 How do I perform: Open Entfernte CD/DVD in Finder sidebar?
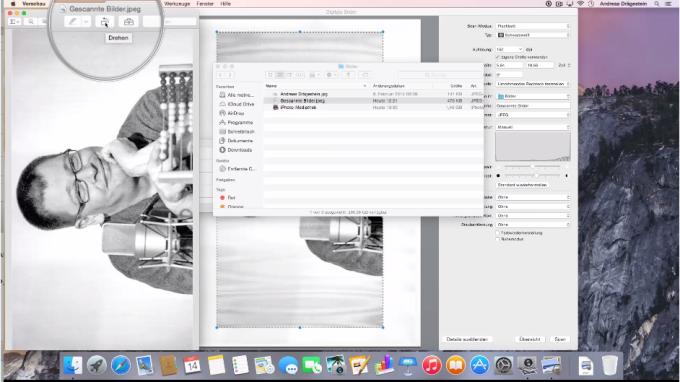tap(237, 169)
